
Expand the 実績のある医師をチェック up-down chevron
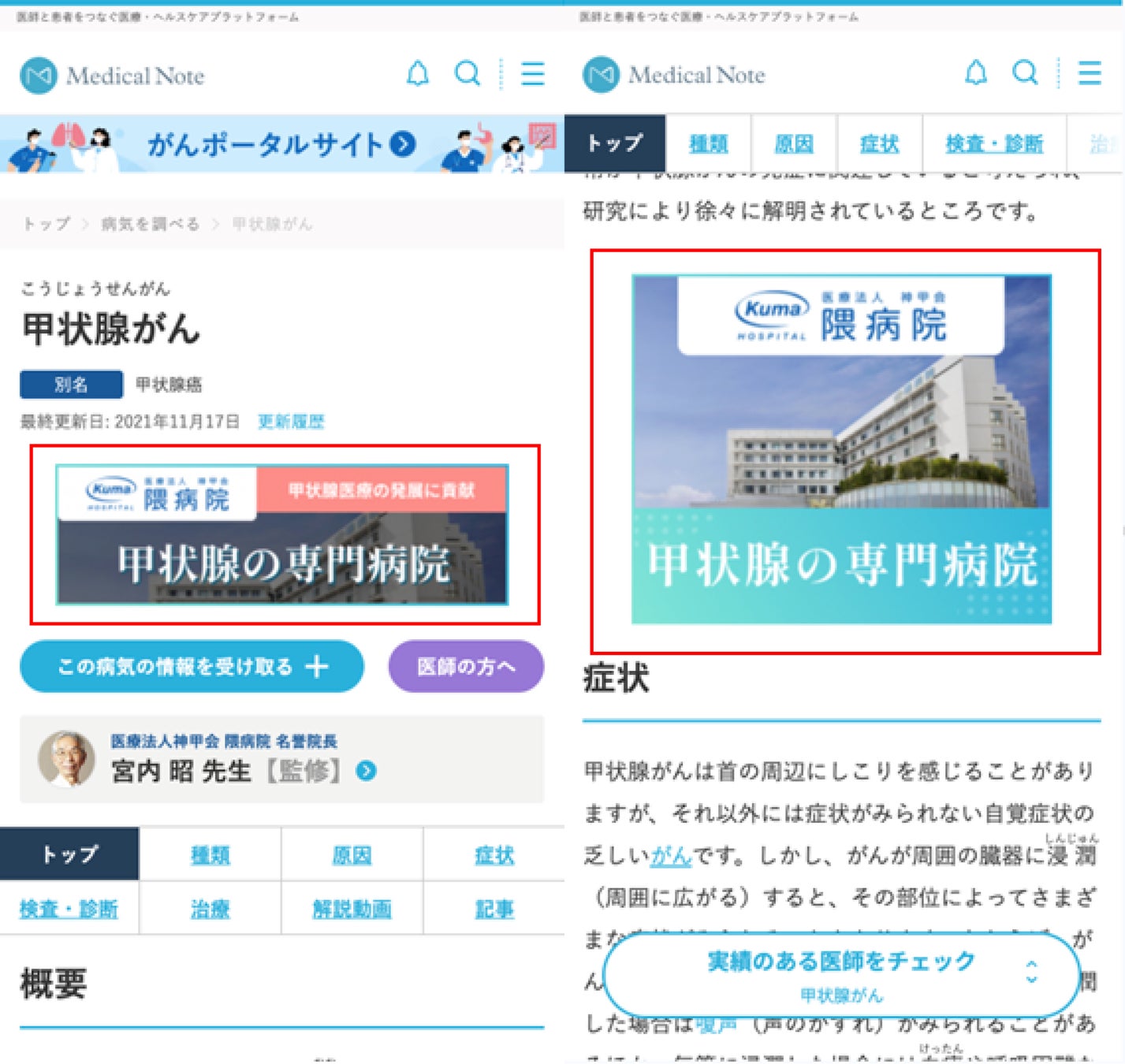click(x=1031, y=972)
